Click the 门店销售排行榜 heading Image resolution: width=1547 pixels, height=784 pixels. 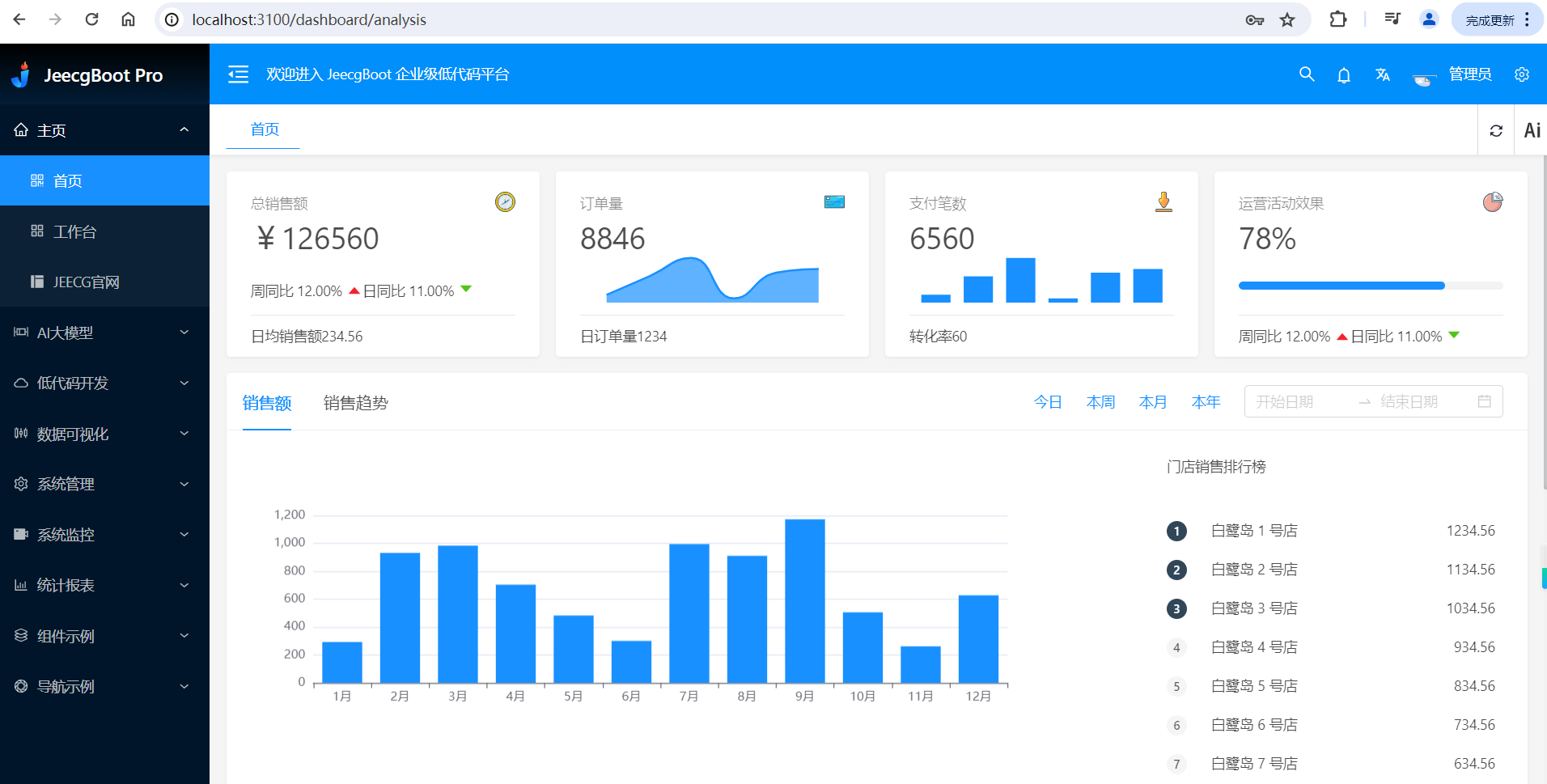(x=1216, y=467)
